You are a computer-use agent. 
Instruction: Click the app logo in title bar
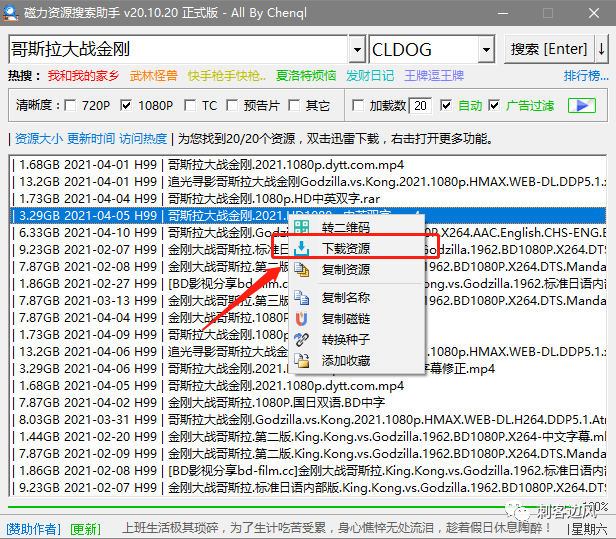point(11,13)
